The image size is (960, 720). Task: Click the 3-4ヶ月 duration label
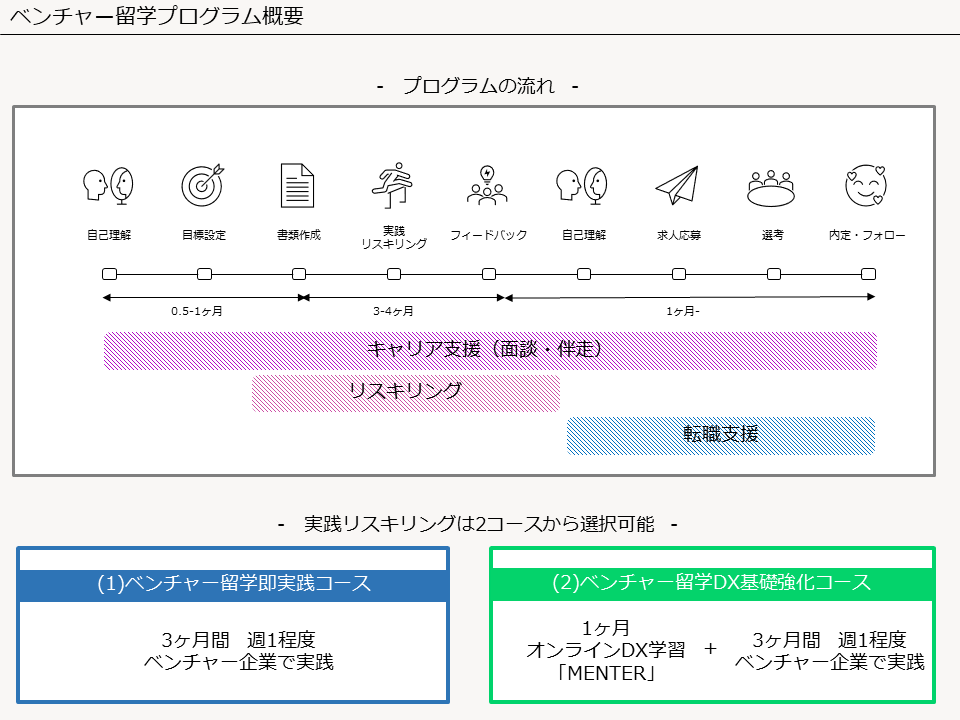[393, 311]
